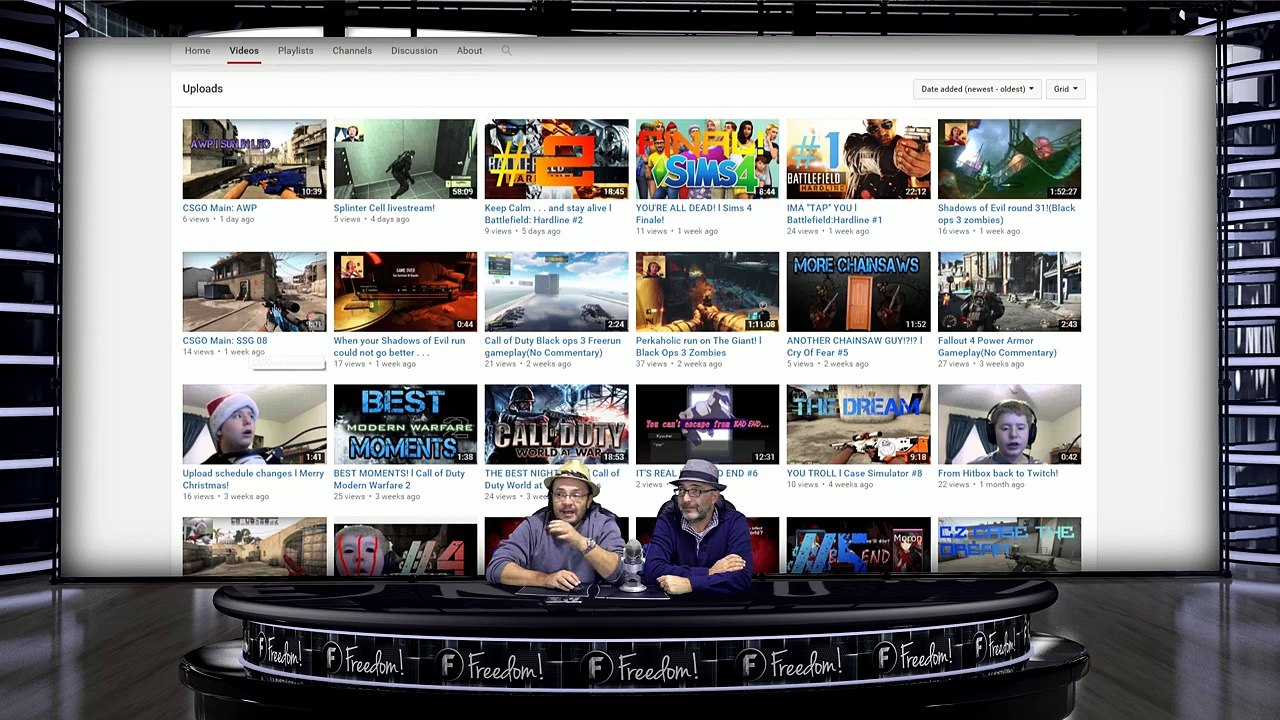Expand the Date added sort dropdown
This screenshot has width=1280, height=720.
[x=977, y=89]
